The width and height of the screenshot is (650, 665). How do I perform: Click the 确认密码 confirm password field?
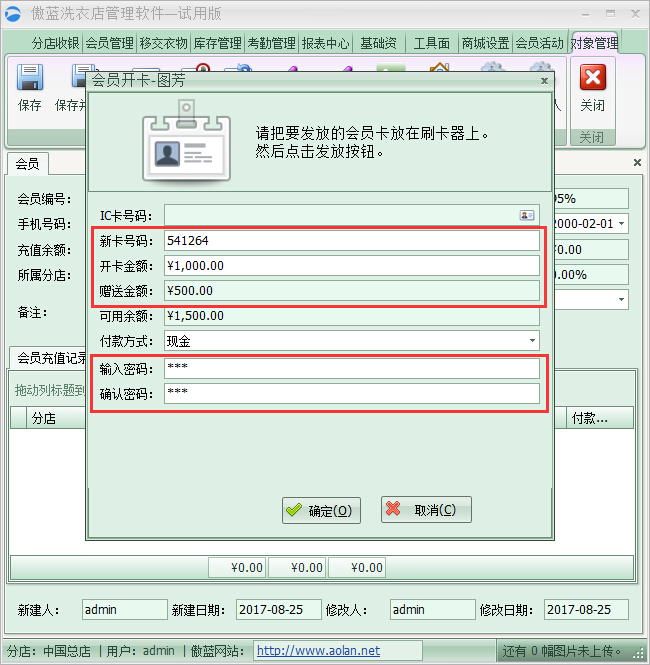[350, 393]
